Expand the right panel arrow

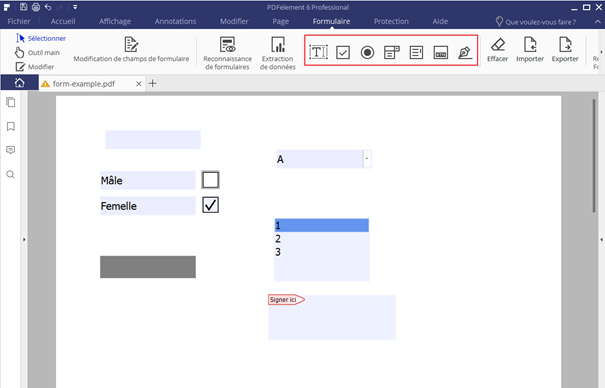click(x=602, y=240)
